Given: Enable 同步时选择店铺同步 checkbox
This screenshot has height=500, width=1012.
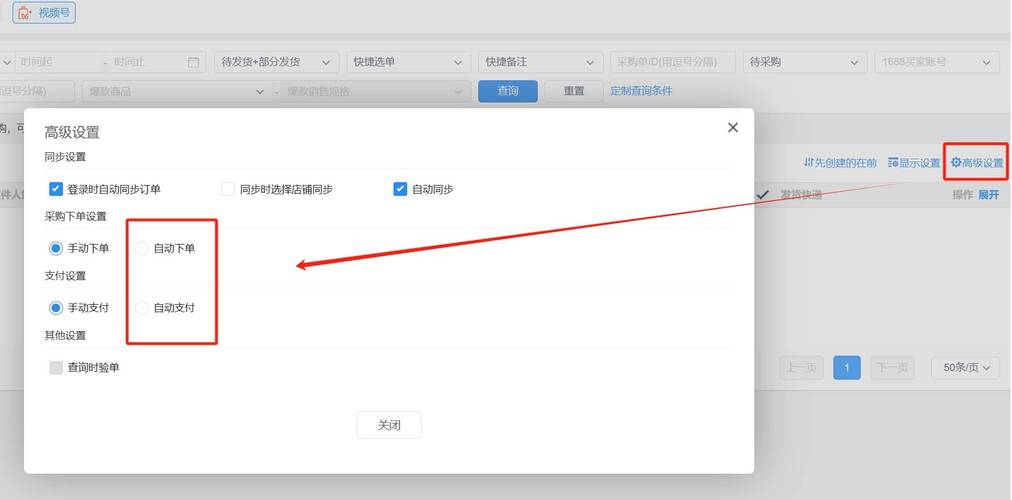Looking at the screenshot, I should 228,189.
